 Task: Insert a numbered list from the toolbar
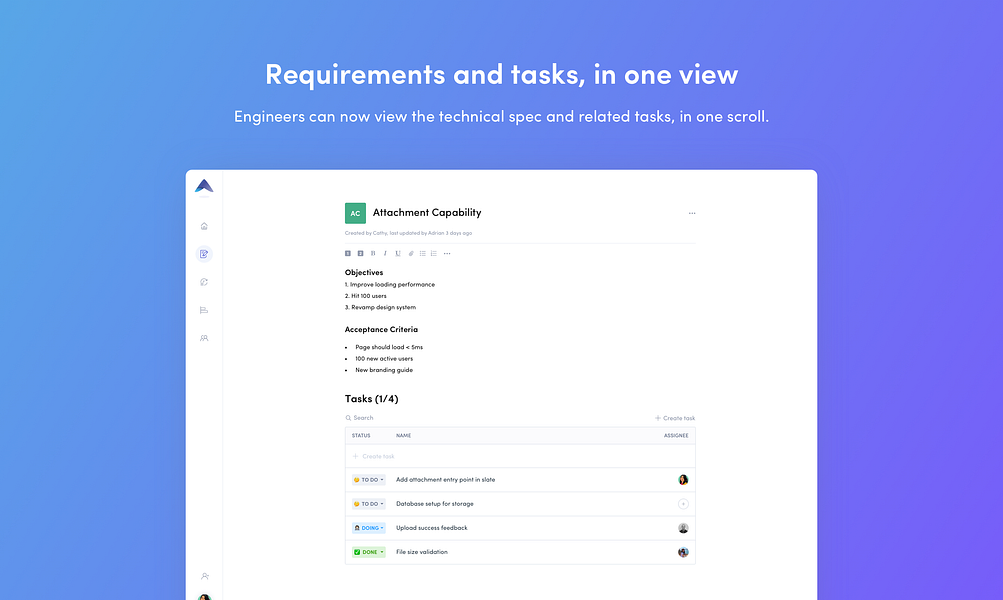434,253
